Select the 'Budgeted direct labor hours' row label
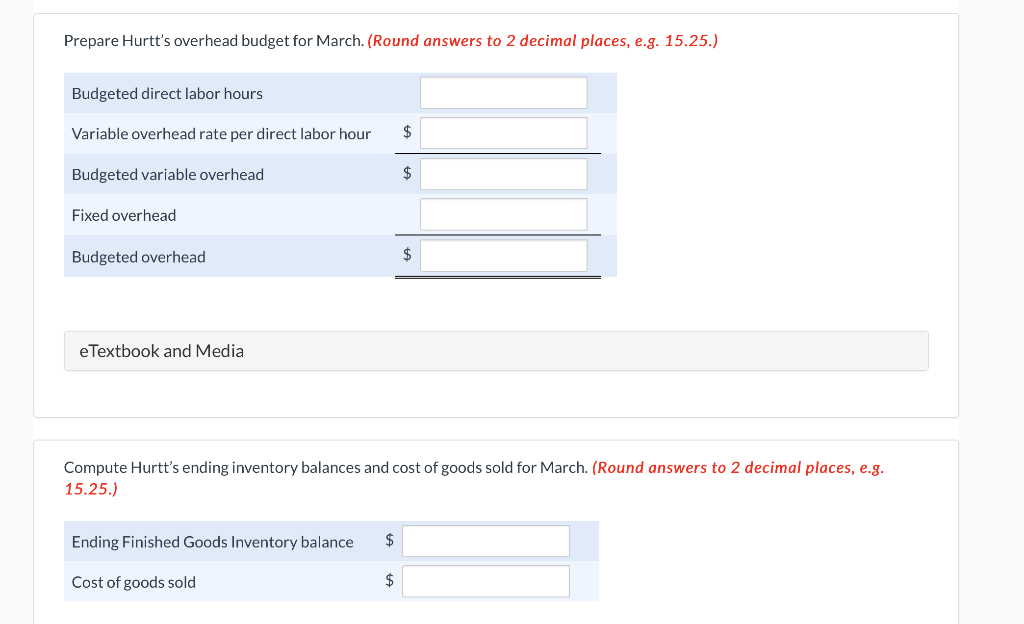Image resolution: width=1024 pixels, height=624 pixels. coord(167,94)
